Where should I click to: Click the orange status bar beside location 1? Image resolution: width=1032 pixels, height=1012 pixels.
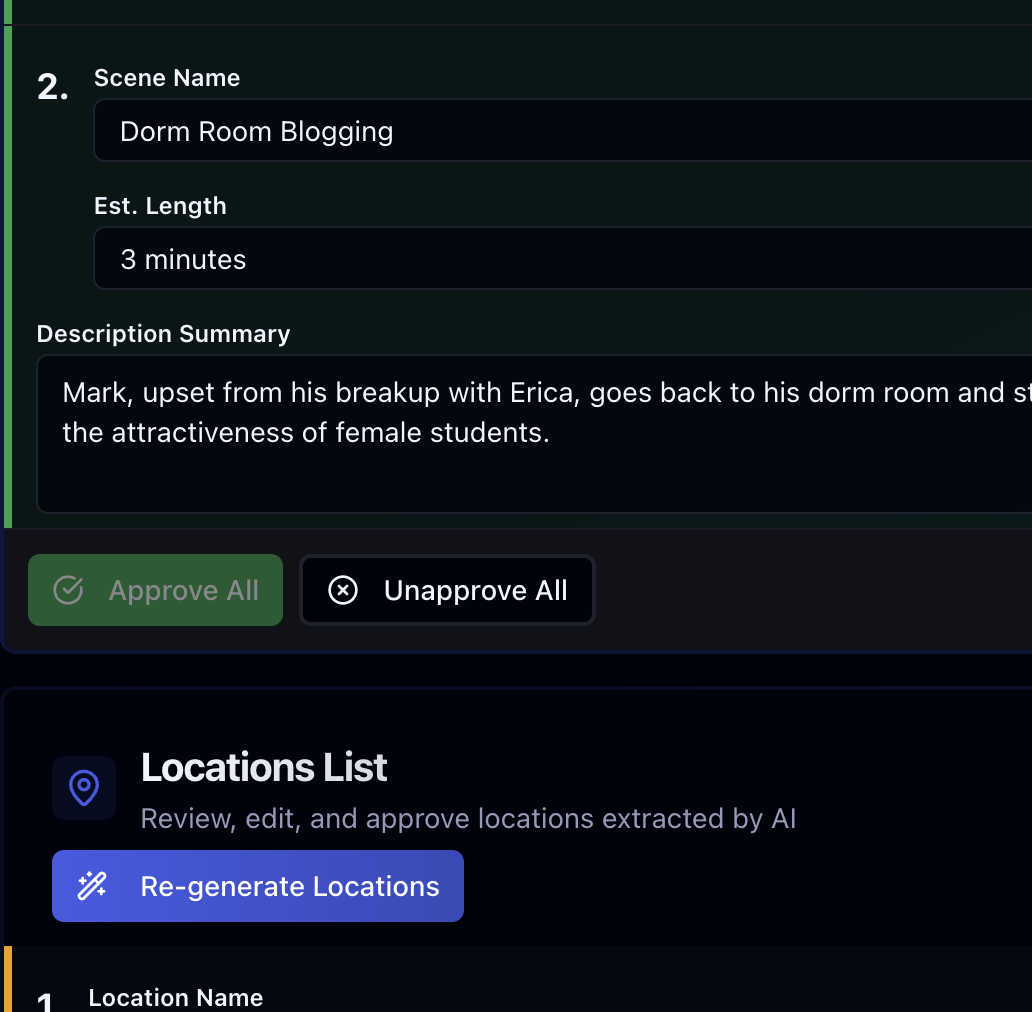click(x=8, y=979)
